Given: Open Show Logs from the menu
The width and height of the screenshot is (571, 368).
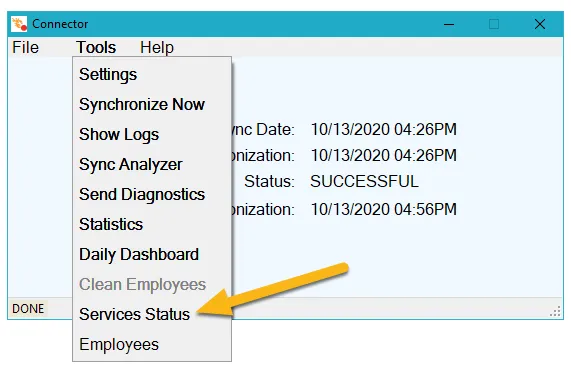Looking at the screenshot, I should (152, 134).
